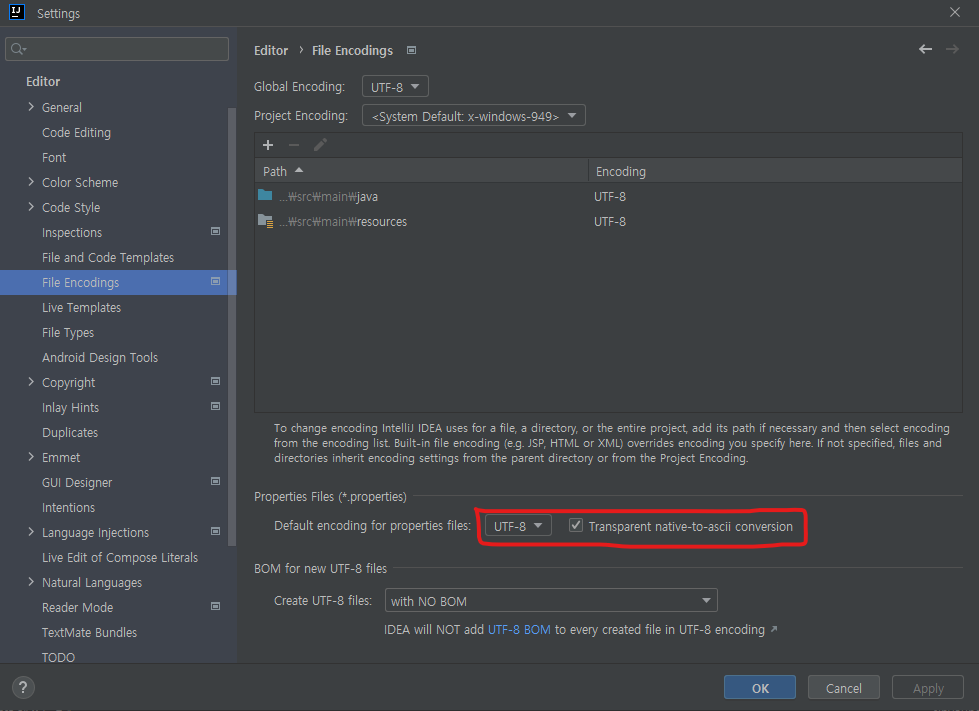This screenshot has height=711, width=979.
Task: Click the project-level icon beside File Encodings title
Action: 411,51
